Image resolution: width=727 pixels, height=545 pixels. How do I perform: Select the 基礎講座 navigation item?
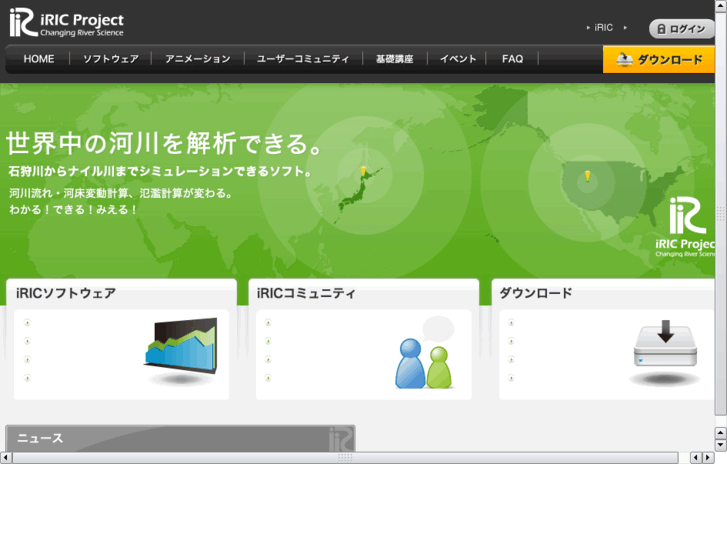tap(395, 59)
